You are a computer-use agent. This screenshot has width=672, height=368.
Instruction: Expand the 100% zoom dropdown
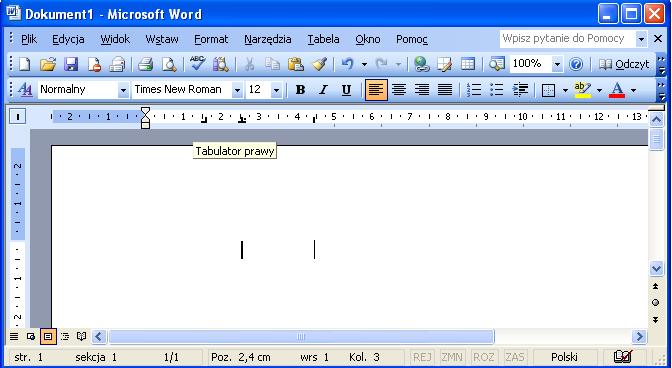[x=557, y=65]
